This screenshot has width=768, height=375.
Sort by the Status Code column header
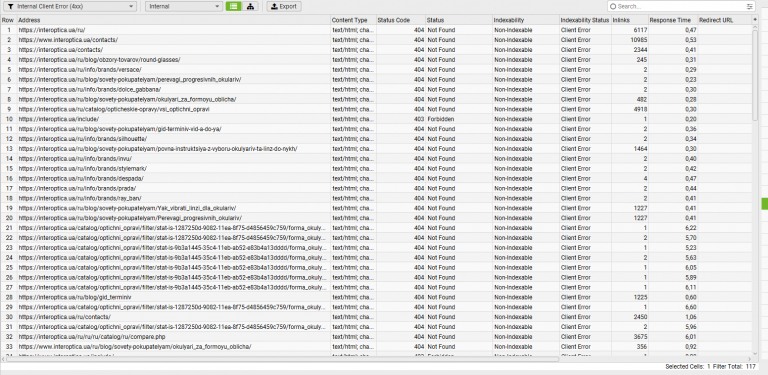point(401,20)
